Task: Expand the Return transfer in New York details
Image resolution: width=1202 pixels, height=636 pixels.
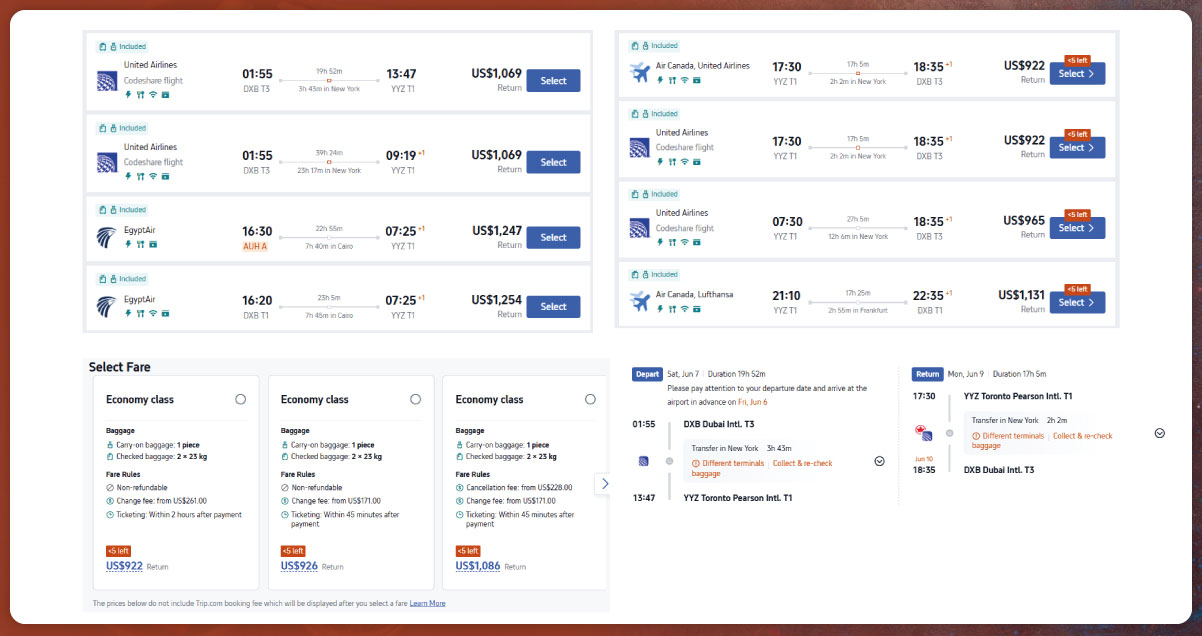Action: [x=1159, y=433]
